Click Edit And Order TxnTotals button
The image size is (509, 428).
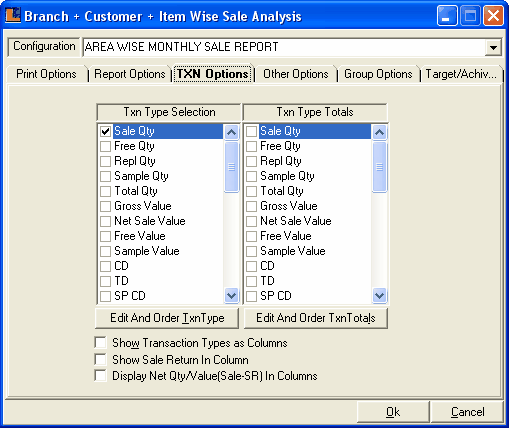point(316,318)
